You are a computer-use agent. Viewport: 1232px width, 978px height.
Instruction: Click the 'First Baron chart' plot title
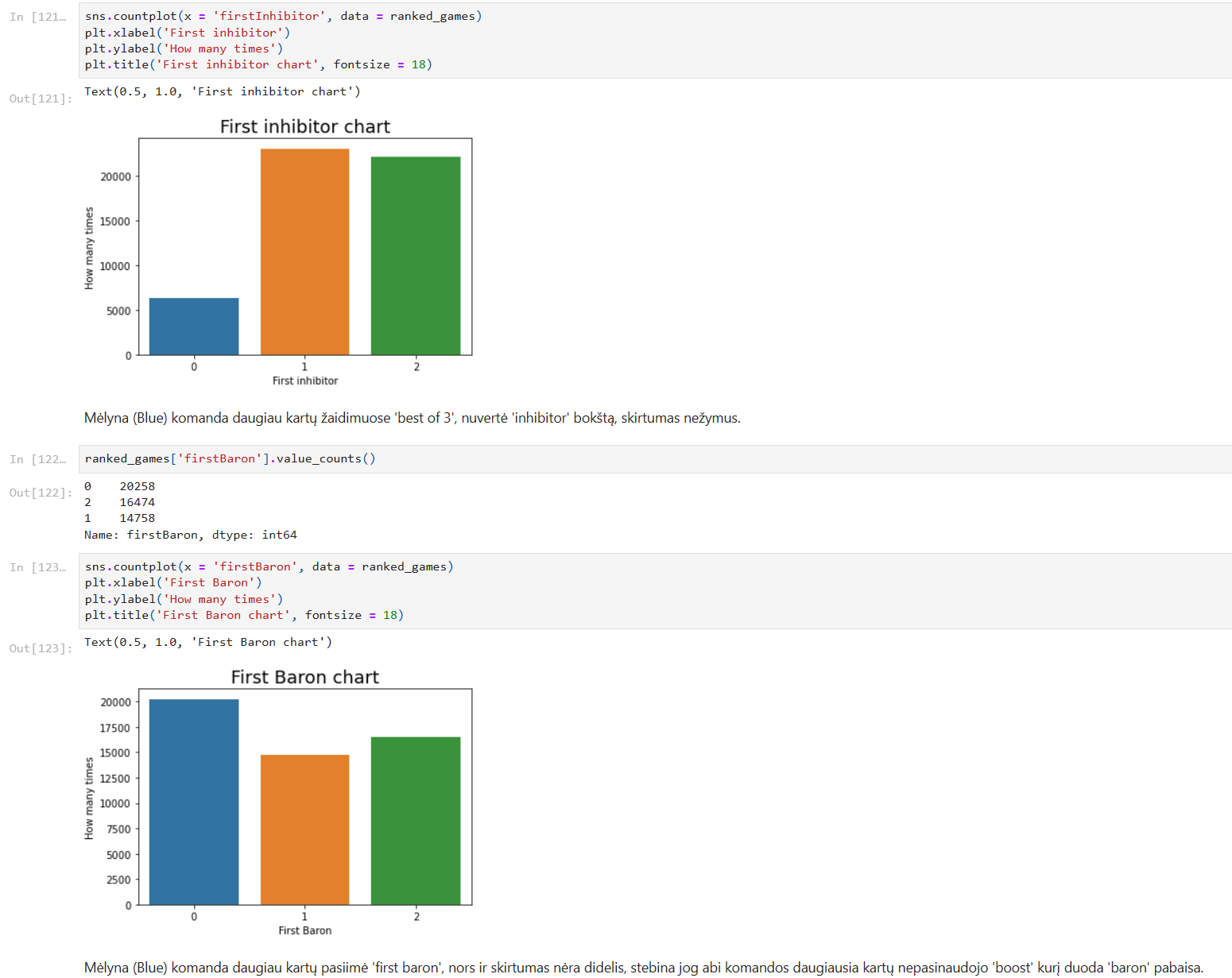[x=304, y=678]
